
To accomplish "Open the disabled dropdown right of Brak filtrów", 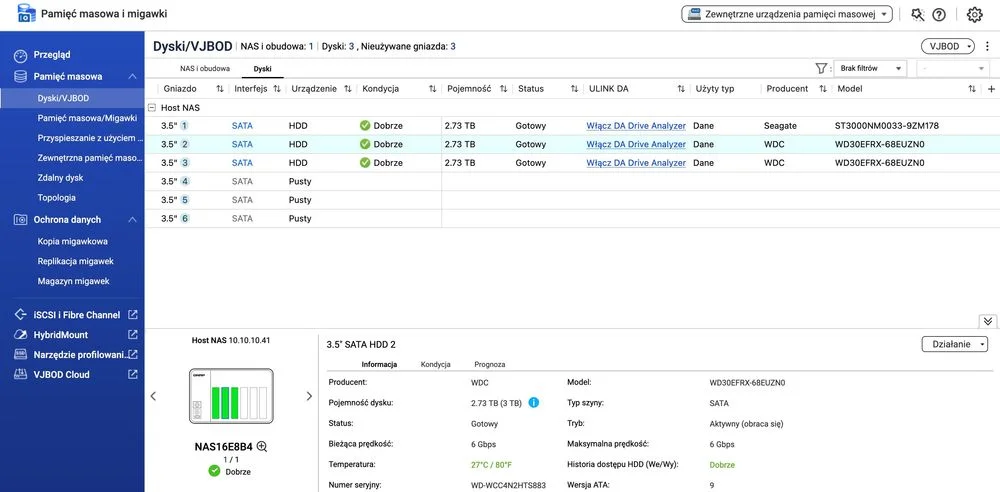I will coord(953,68).
